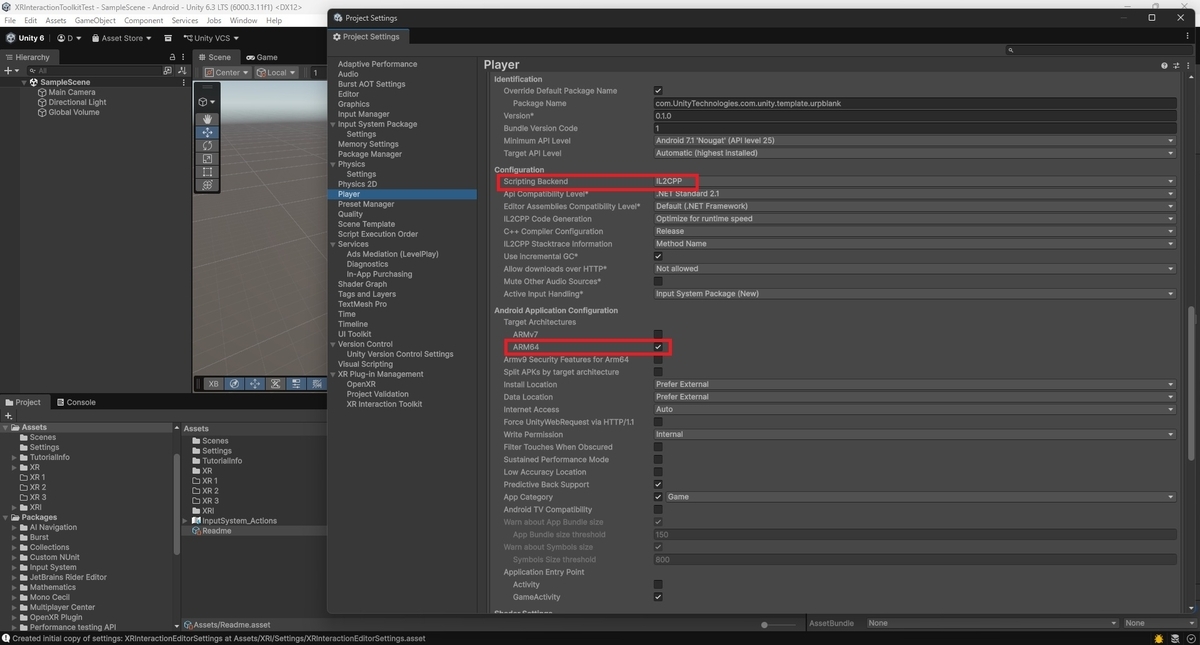Open the Scripting Backend dropdown
This screenshot has width=1200, height=645.
[x=914, y=181]
